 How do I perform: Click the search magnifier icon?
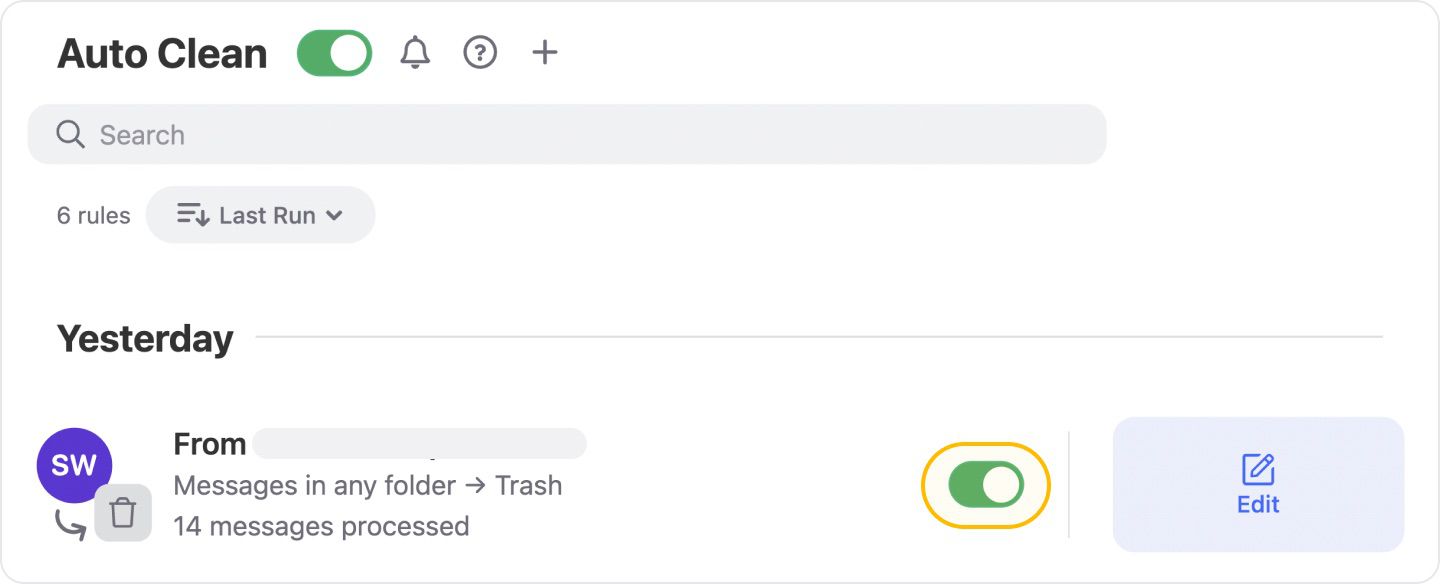pyautogui.click(x=68, y=134)
